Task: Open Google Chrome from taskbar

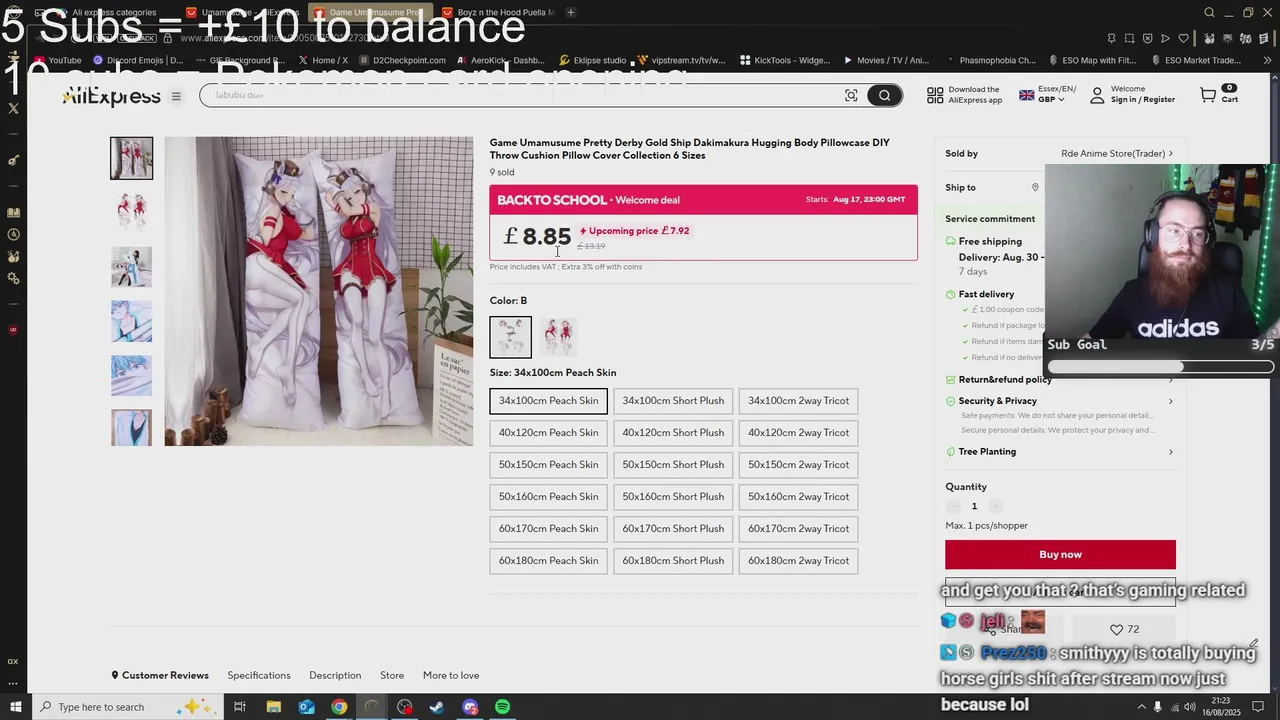Action: click(x=339, y=707)
